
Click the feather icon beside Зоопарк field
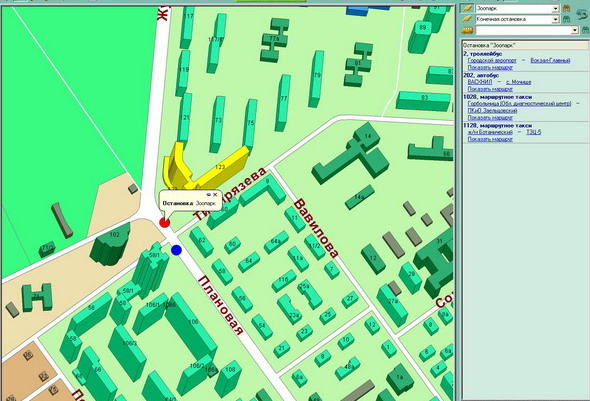pos(467,8)
